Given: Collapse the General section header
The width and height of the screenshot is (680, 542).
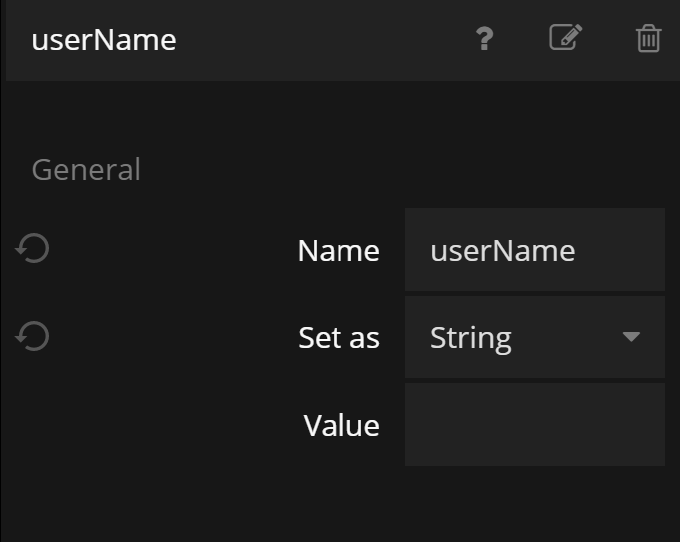Looking at the screenshot, I should coord(86,170).
